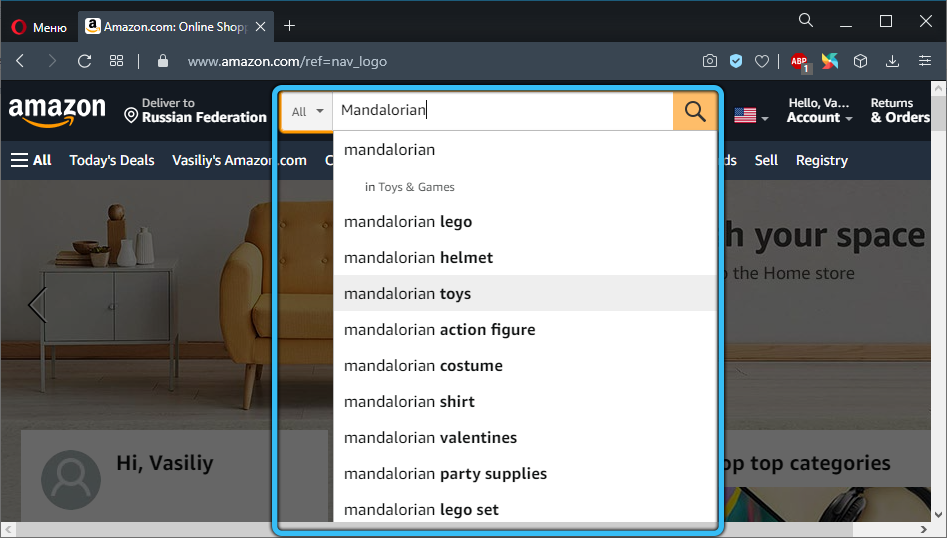Image resolution: width=947 pixels, height=538 pixels.
Task: Open Today's Deals link
Action: pos(112,160)
